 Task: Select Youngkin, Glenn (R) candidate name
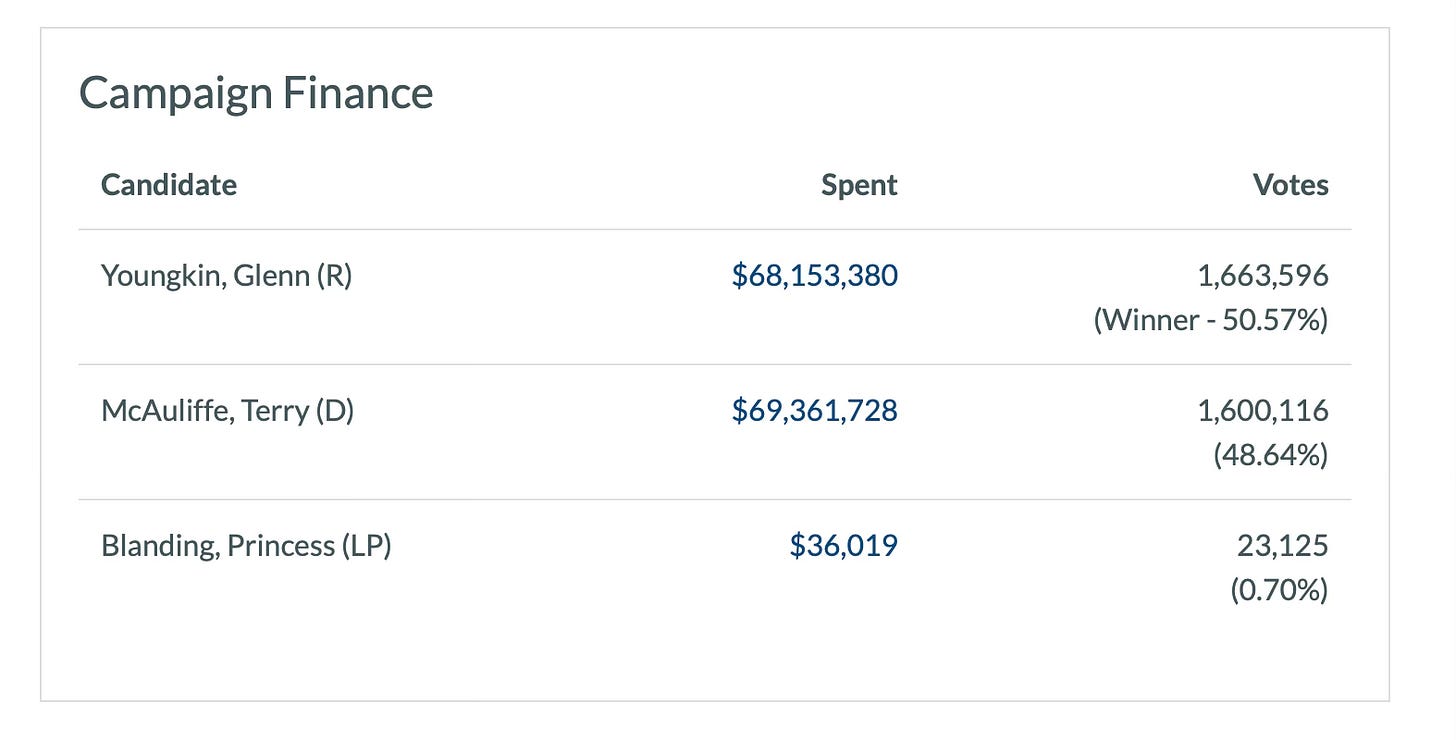pyautogui.click(x=227, y=275)
